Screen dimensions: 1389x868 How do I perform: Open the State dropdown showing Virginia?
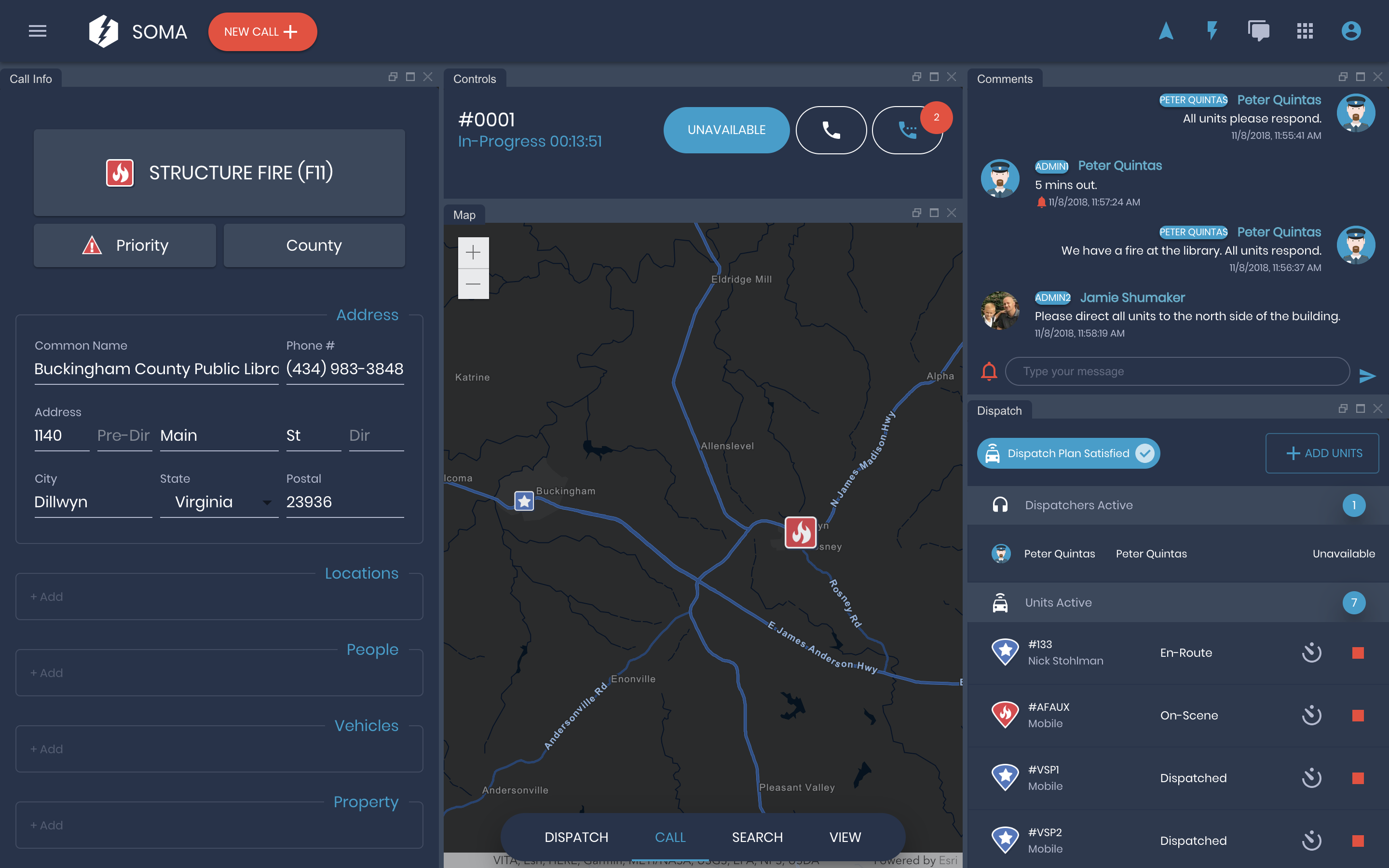coord(218,502)
